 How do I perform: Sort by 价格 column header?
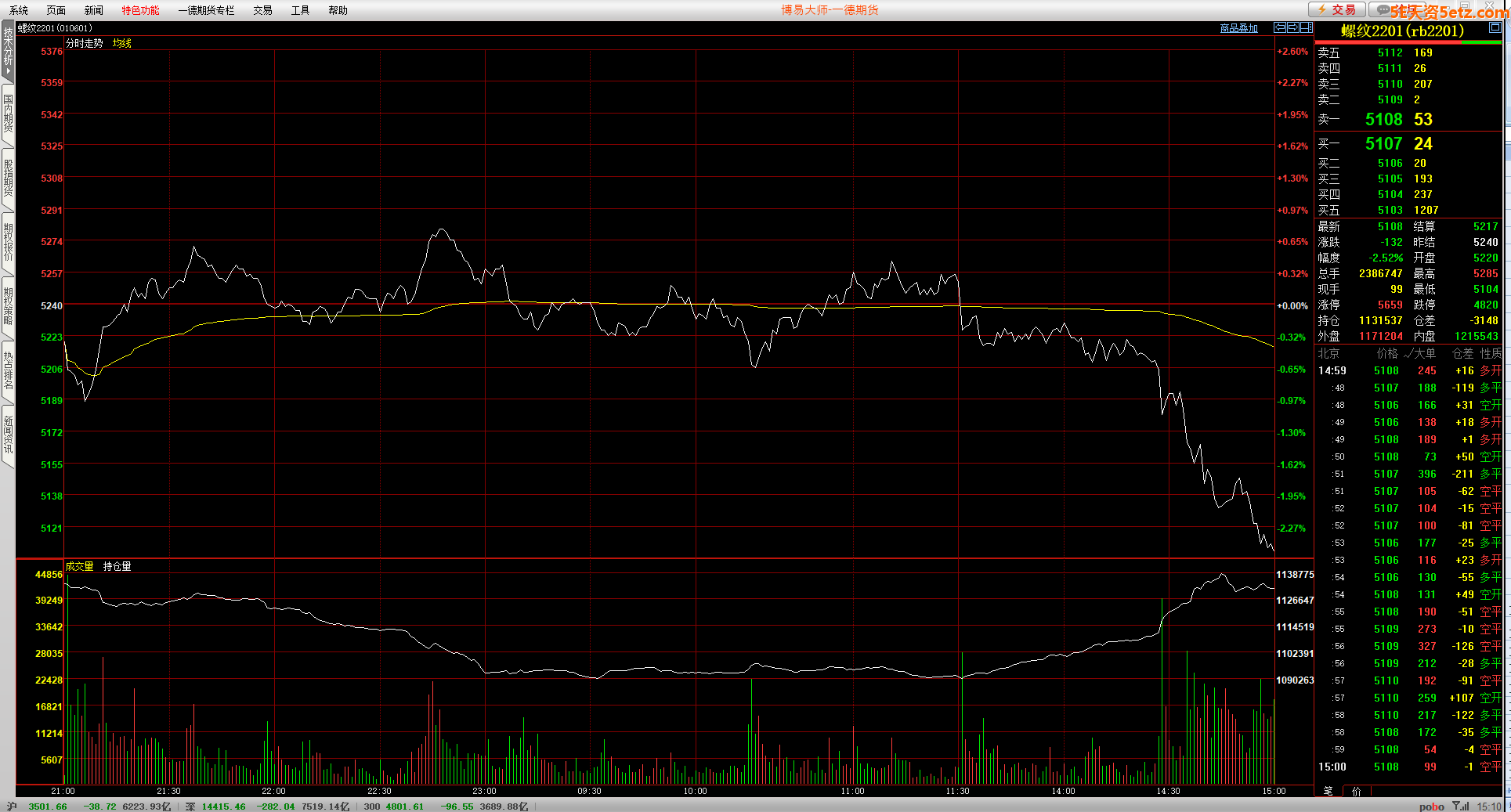point(1387,353)
